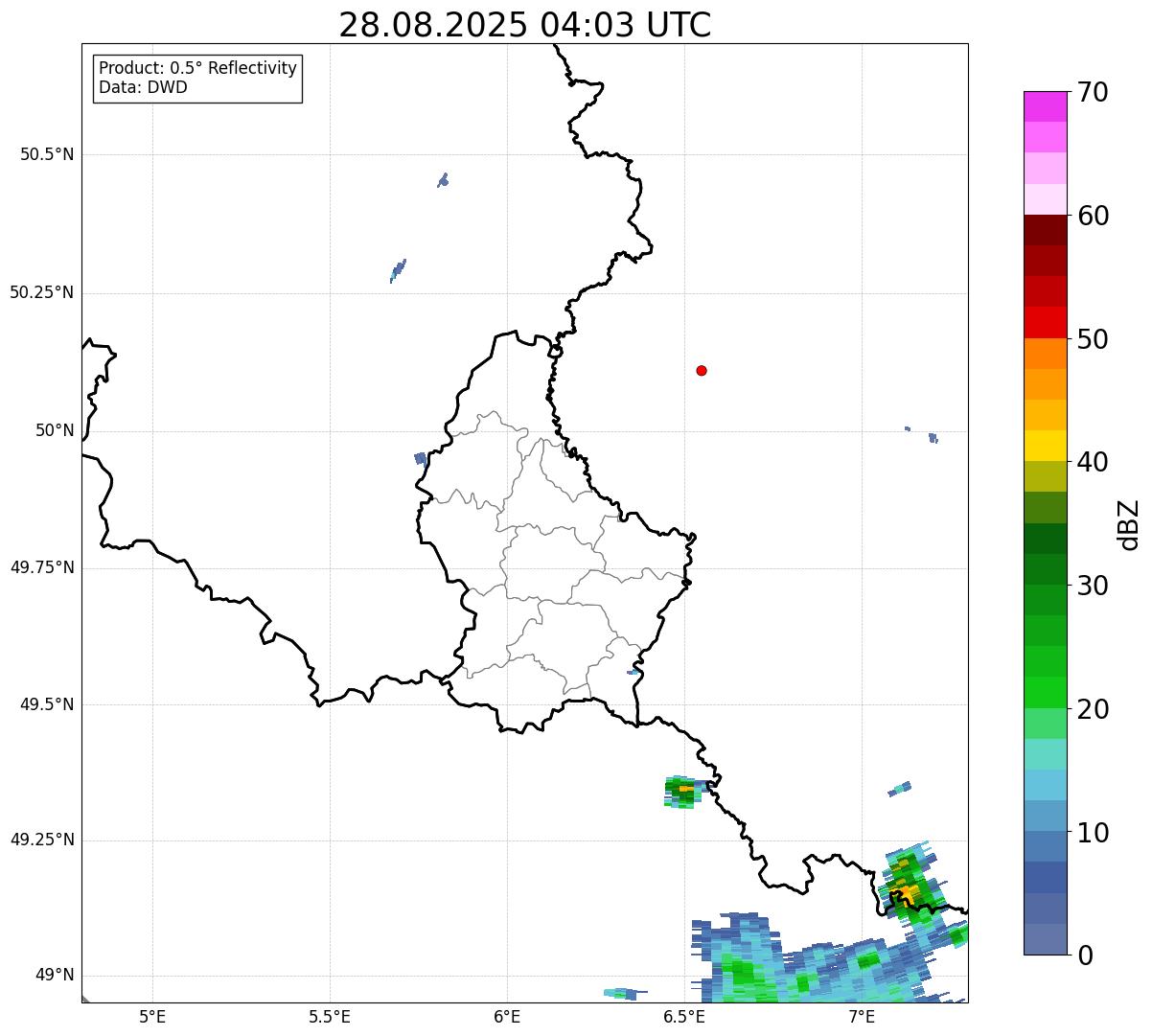Click the small blue echo near 50.45°N
Image resolution: width=1152 pixels, height=1036 pixels.
tap(443, 179)
